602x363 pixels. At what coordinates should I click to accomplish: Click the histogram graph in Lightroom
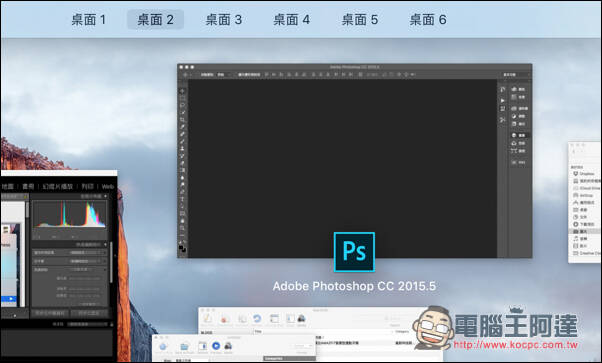69,214
